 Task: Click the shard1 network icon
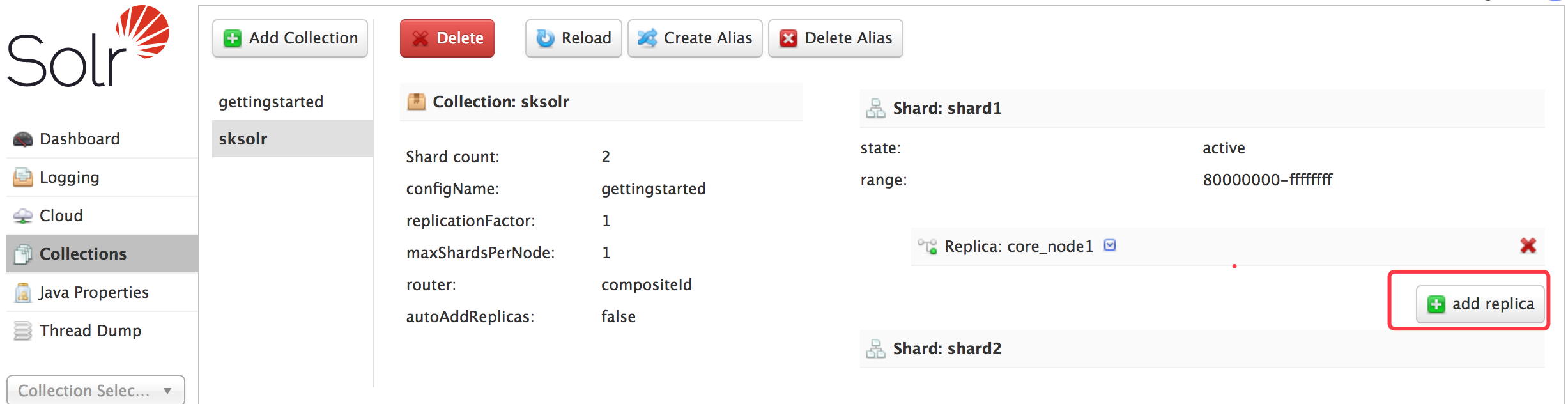875,109
